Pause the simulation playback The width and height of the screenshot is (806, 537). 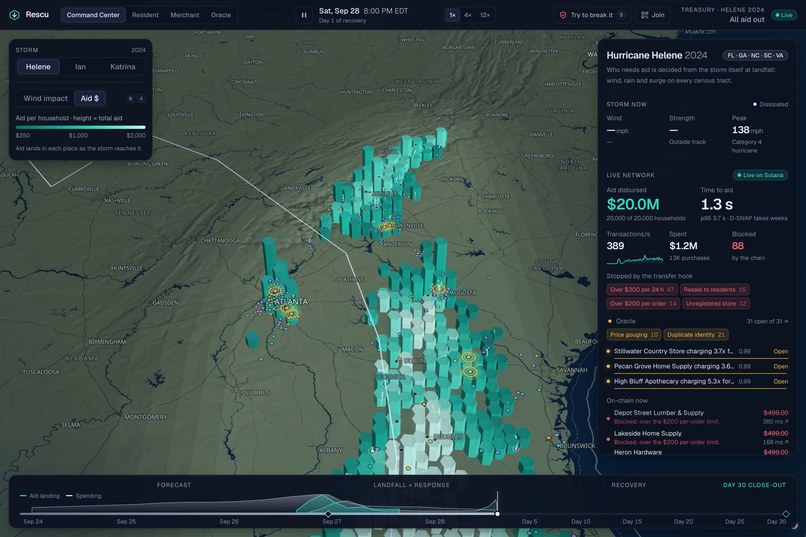(x=304, y=15)
